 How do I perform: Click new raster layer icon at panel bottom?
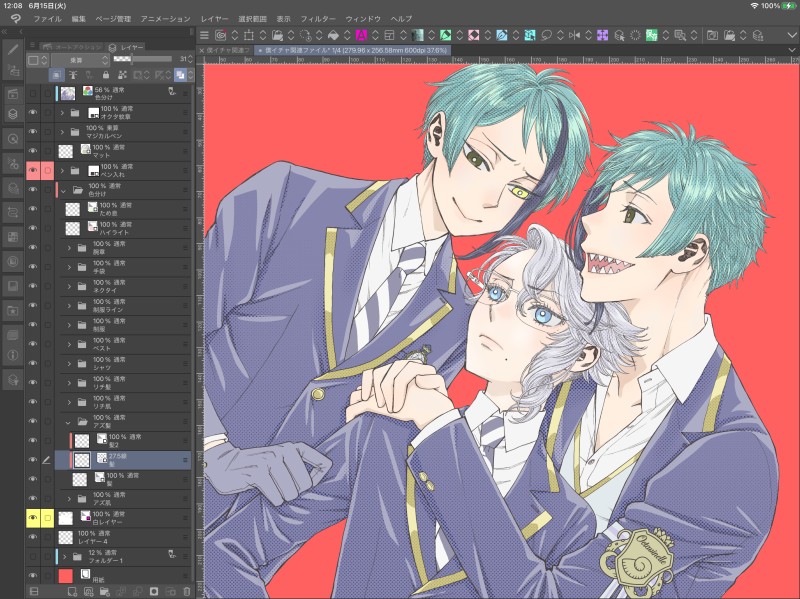72,591
